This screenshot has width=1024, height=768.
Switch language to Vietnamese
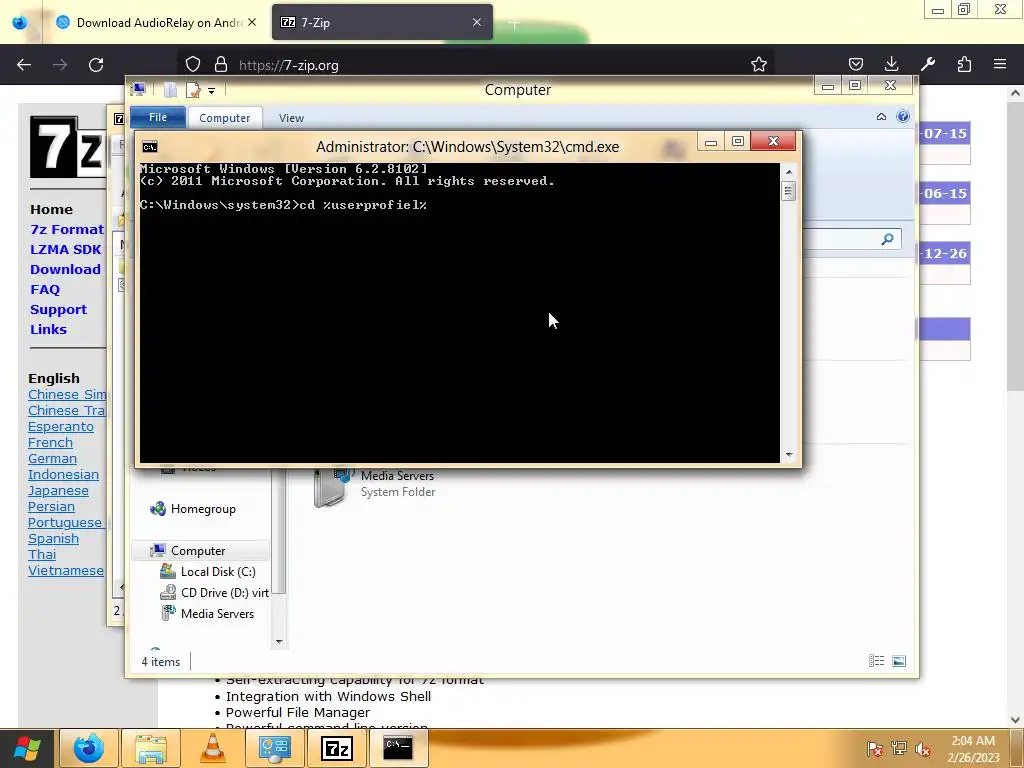pos(65,571)
